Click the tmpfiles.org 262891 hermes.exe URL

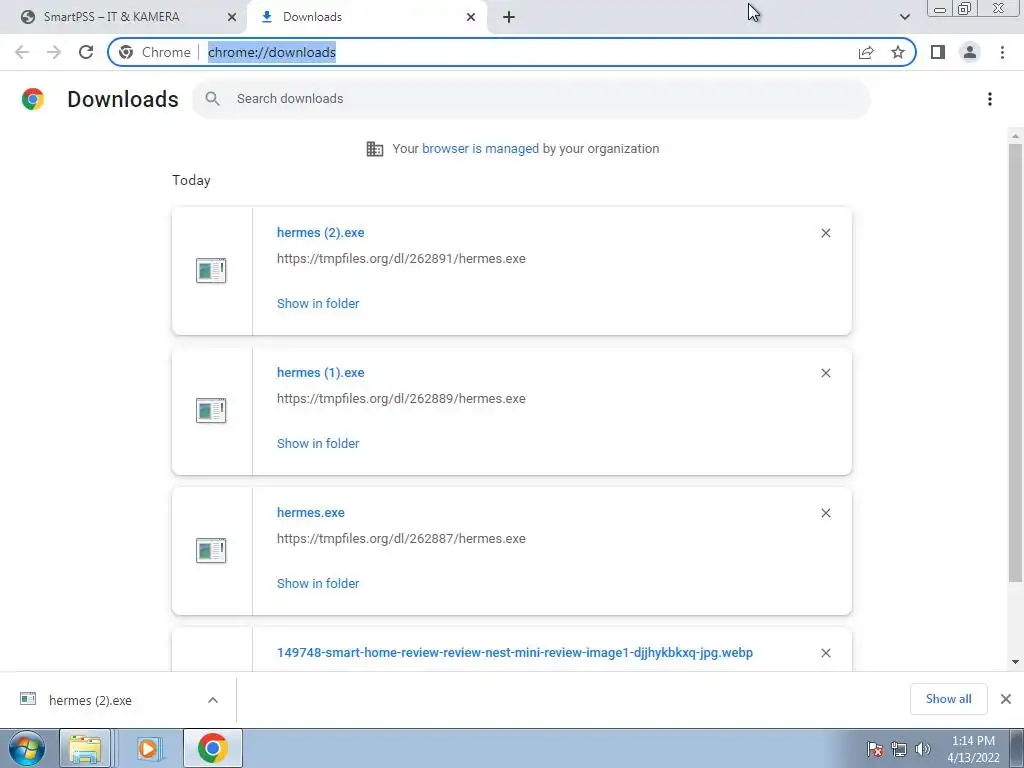tap(401, 259)
